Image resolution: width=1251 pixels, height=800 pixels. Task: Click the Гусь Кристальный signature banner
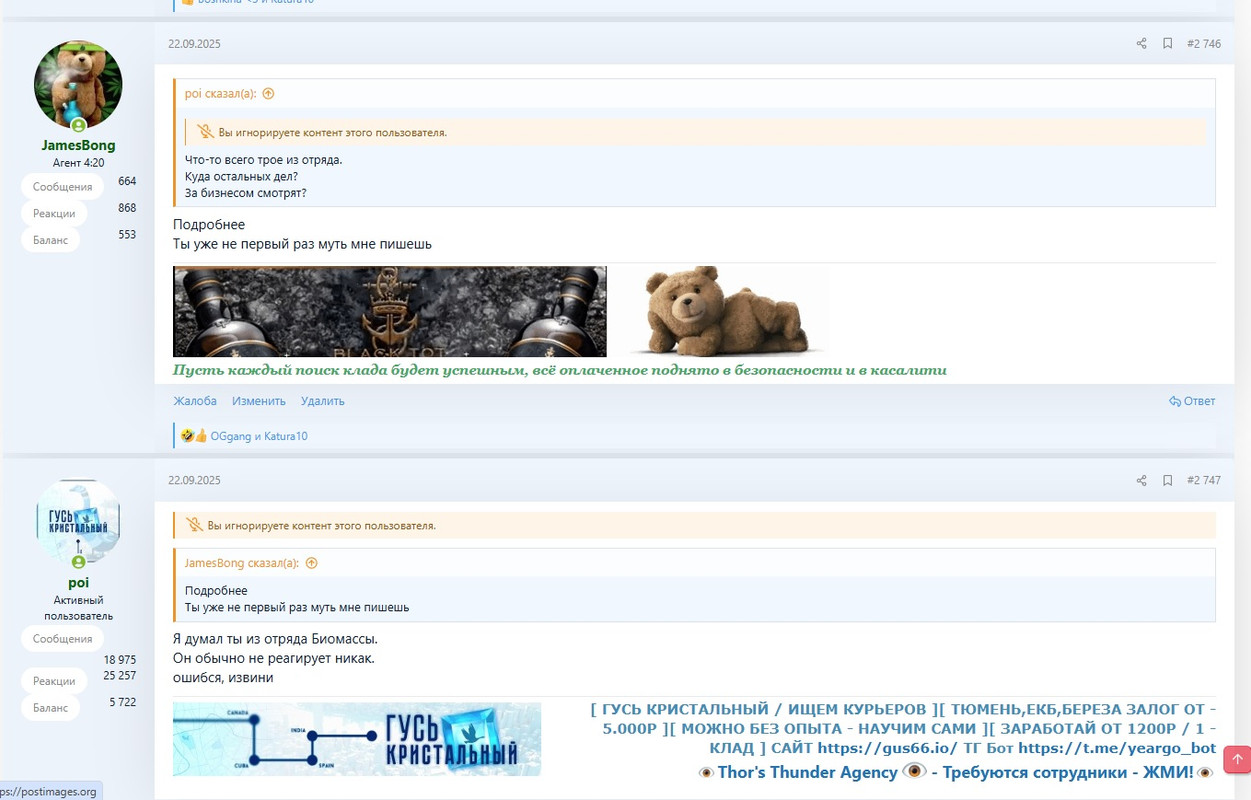pos(357,739)
